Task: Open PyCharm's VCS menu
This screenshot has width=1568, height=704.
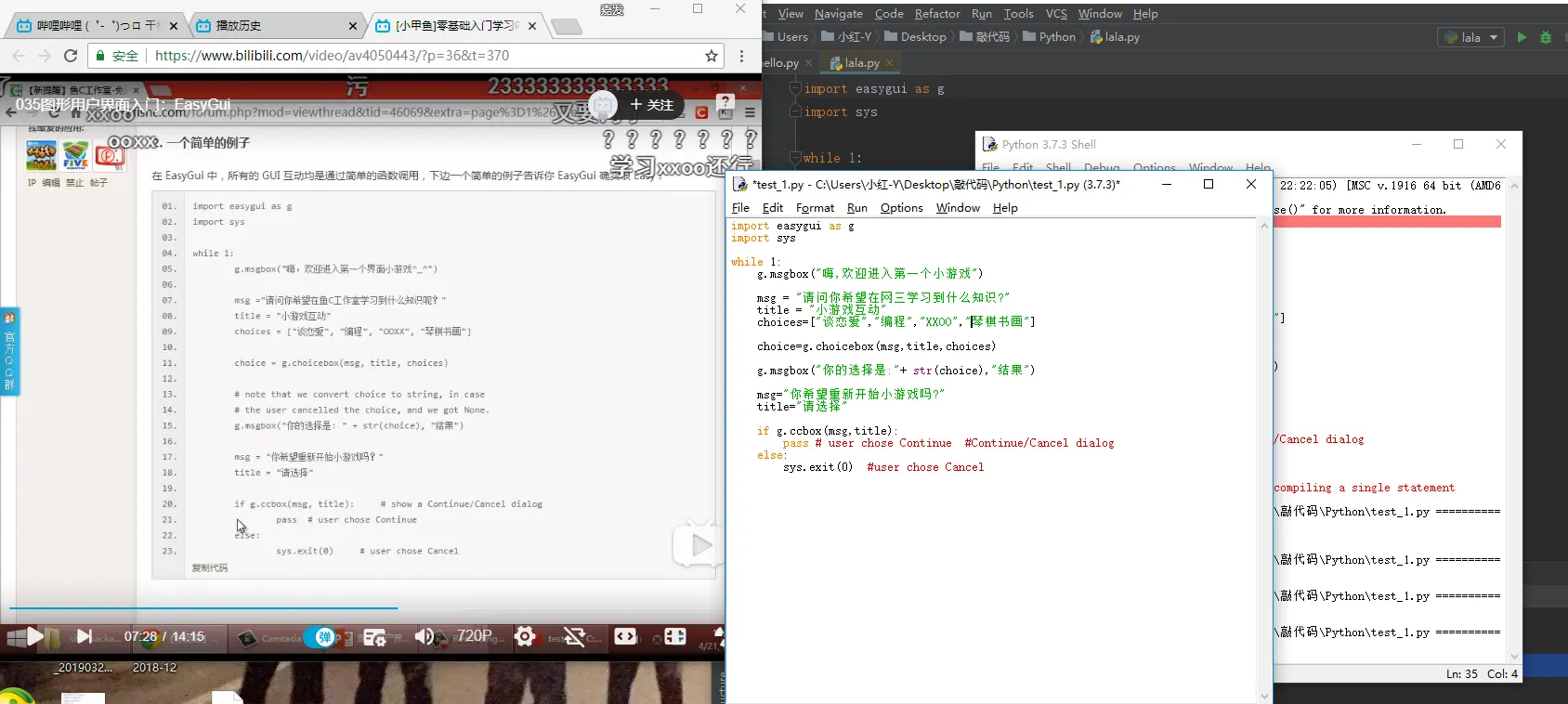Action: [x=1056, y=14]
